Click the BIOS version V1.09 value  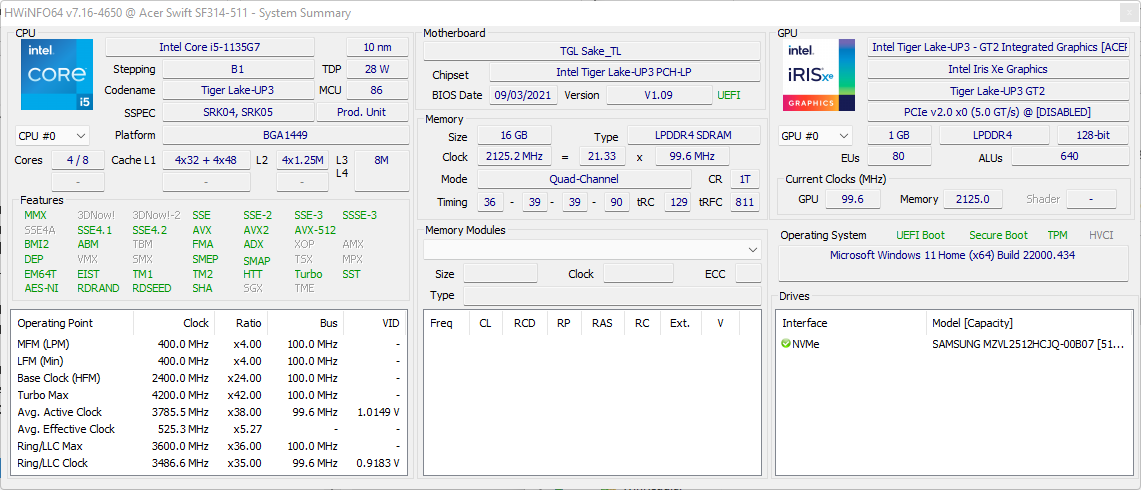[659, 95]
